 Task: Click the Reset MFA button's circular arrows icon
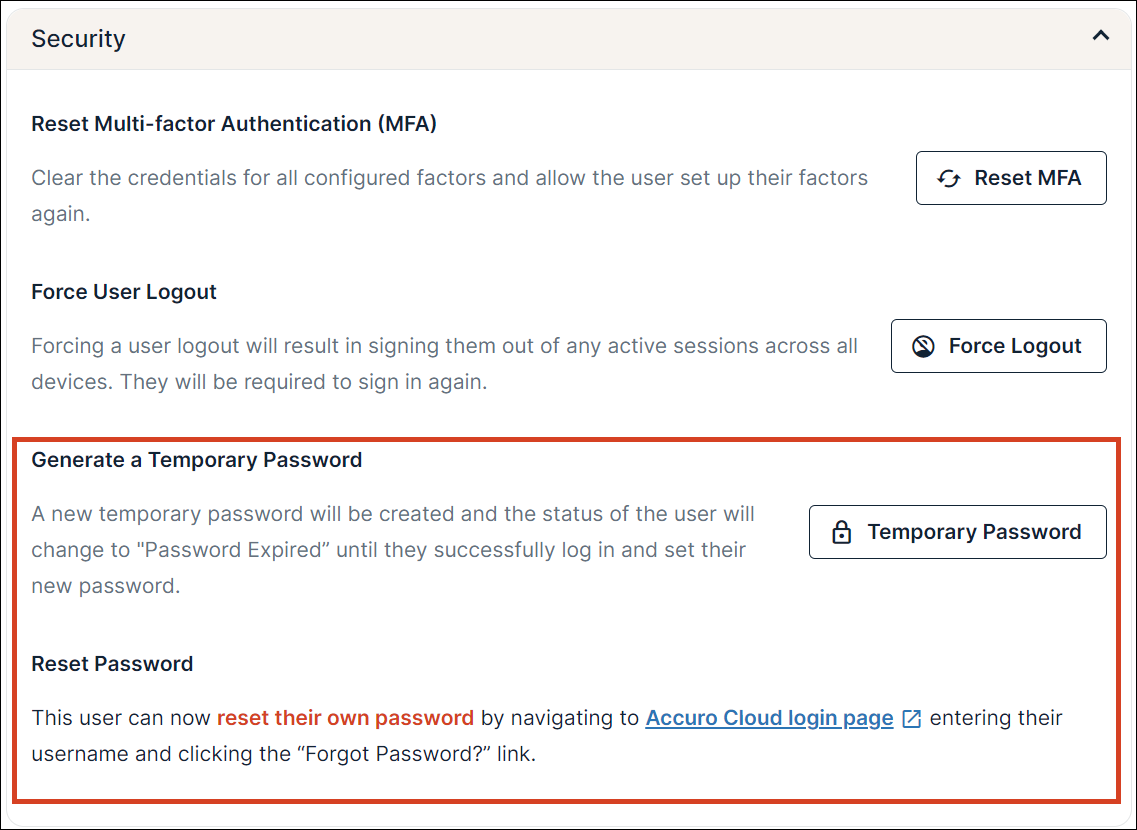(948, 178)
